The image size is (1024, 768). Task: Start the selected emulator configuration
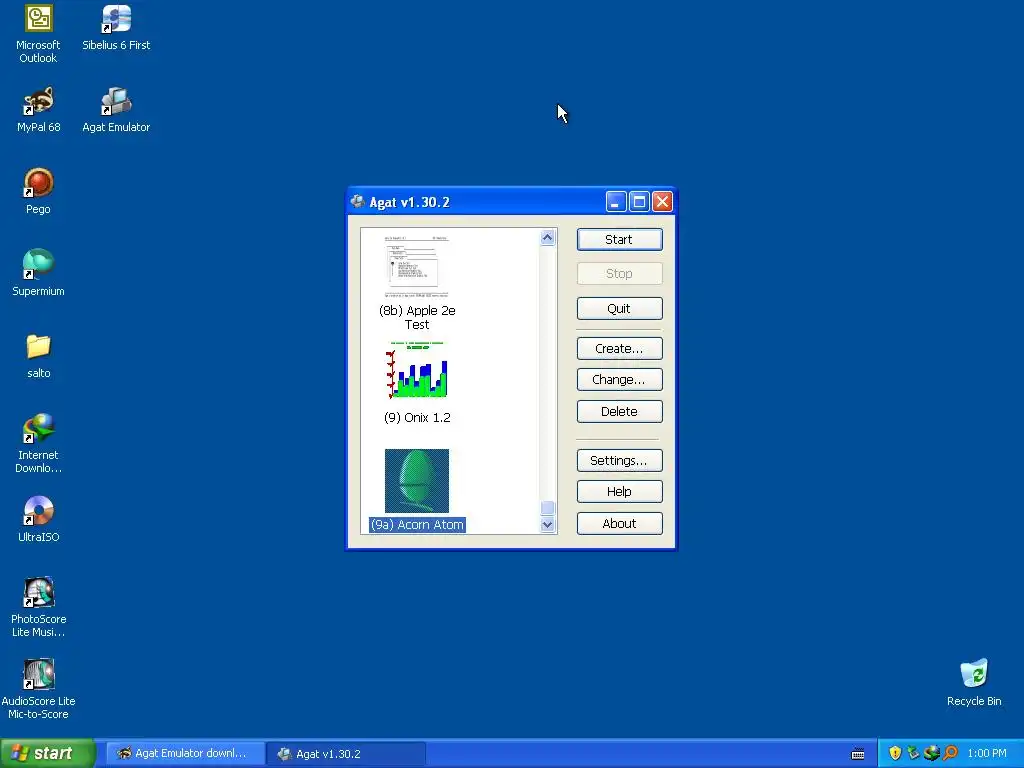pos(619,240)
